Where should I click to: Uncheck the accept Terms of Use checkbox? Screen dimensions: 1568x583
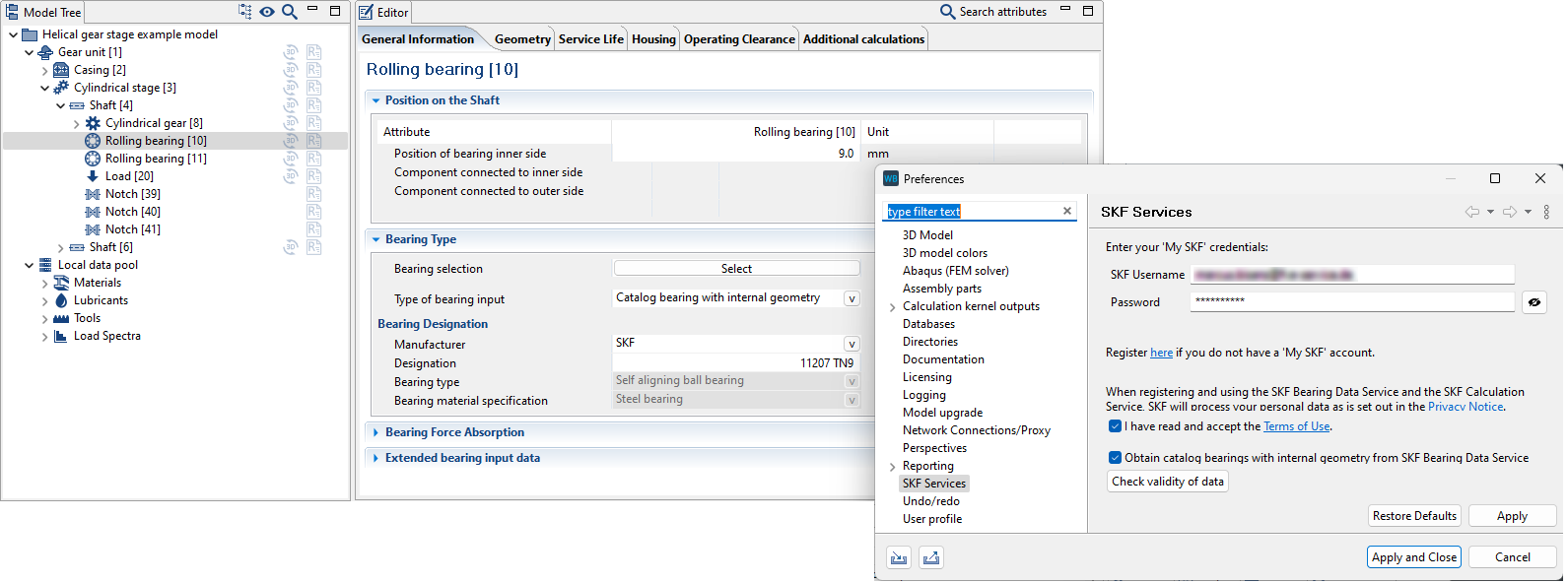tap(1115, 426)
